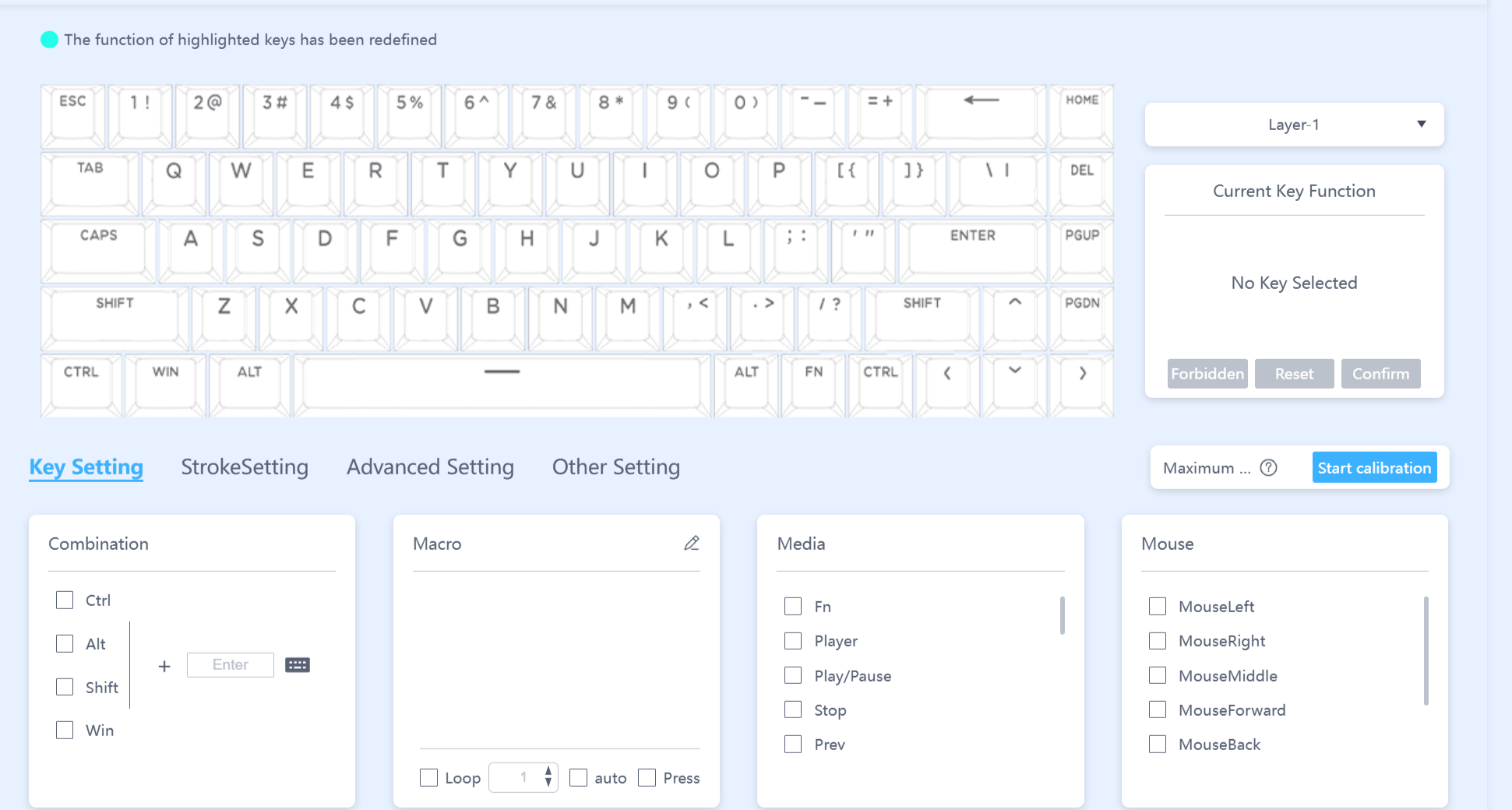Select the A key
This screenshot has width=1512, height=810.
191,252
